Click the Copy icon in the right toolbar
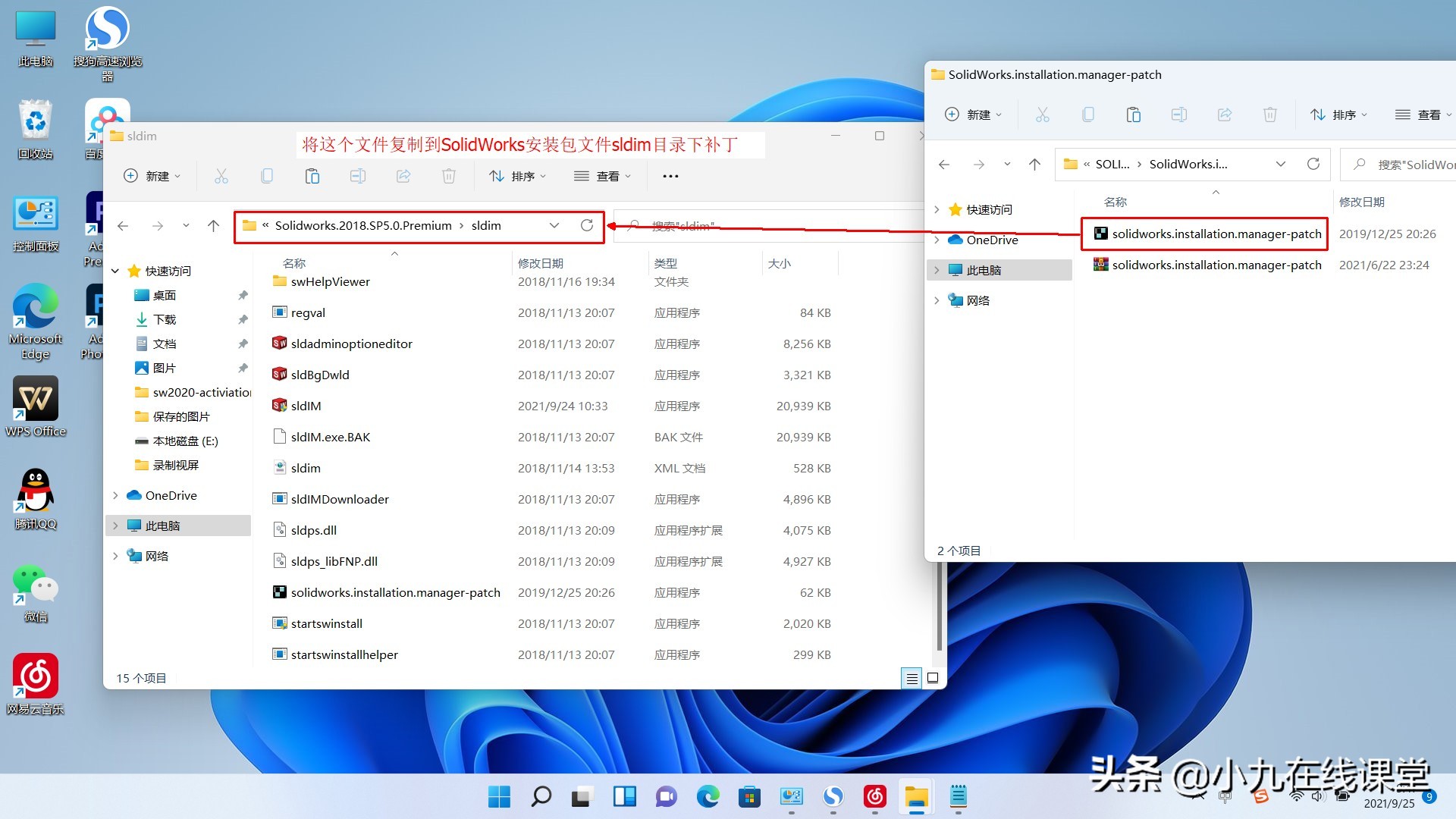Viewport: 1456px width, 819px height. pyautogui.click(x=1088, y=114)
